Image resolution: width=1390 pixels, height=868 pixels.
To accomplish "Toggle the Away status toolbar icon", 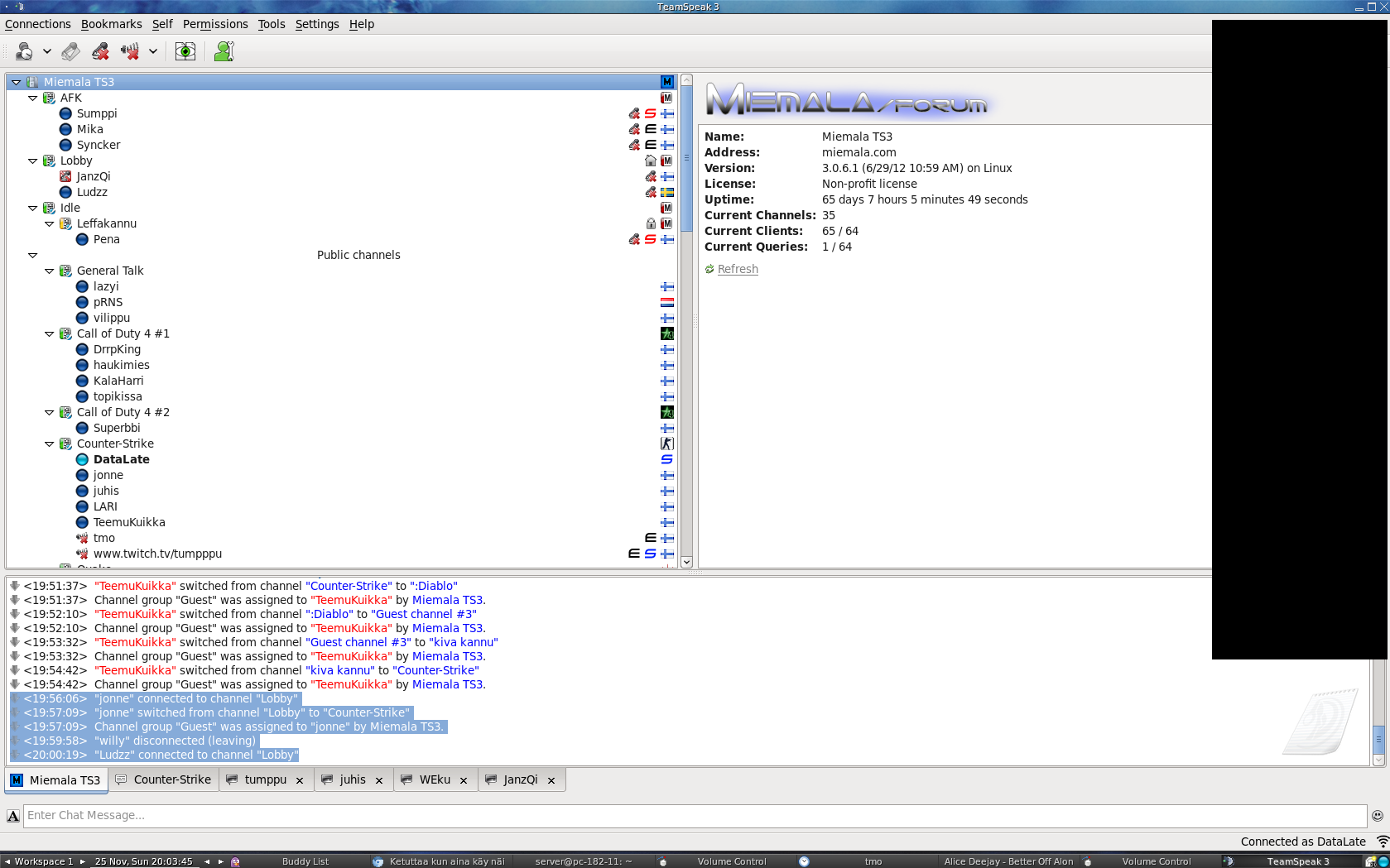I will [x=24, y=51].
